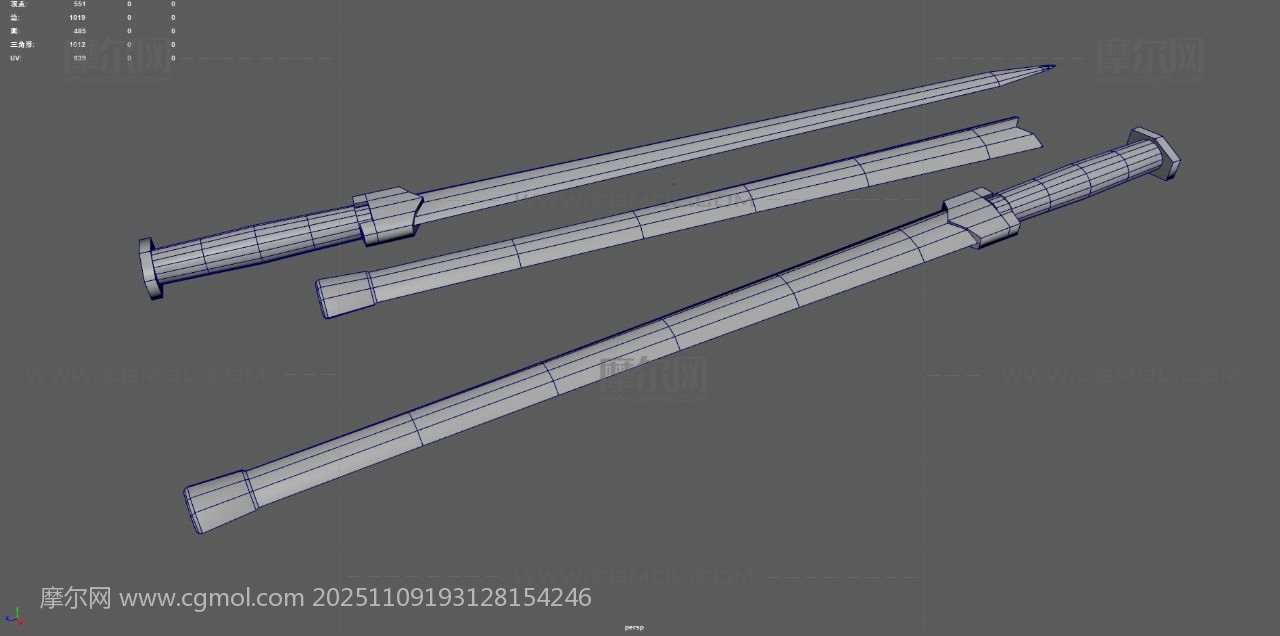Click the persp camera name label
Screen dimensions: 1280x636
pyautogui.click(x=634, y=628)
